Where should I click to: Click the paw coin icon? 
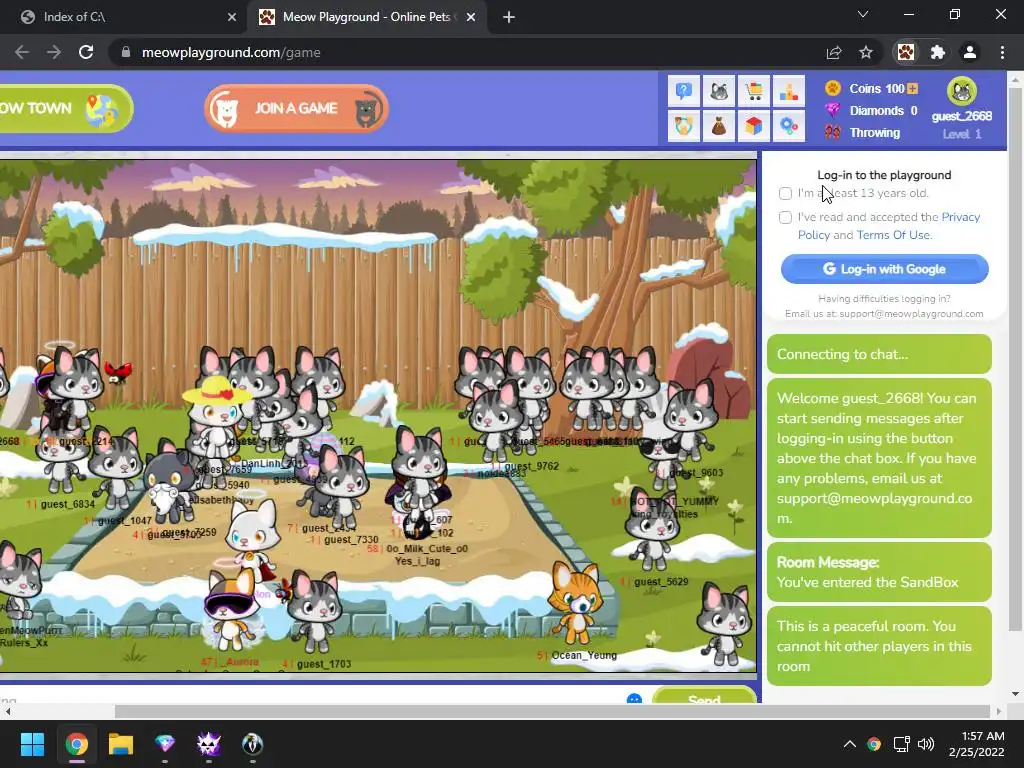pos(833,88)
